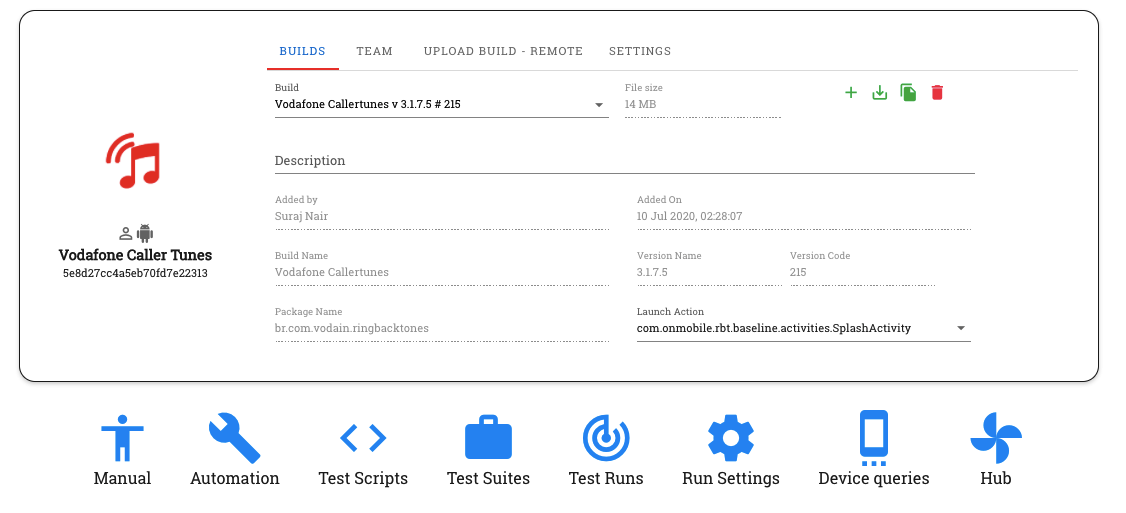Screen dimensions: 1126x513
Task: Click the green plus add build icon
Action: pyautogui.click(x=851, y=93)
